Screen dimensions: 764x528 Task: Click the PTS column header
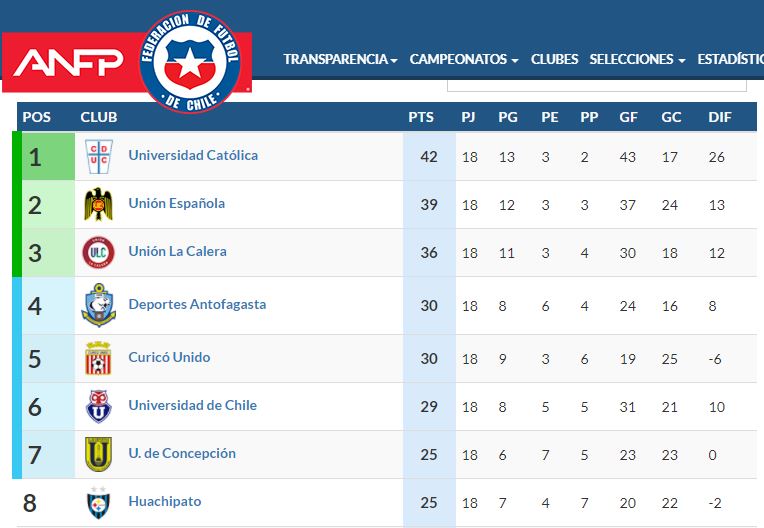[421, 117]
